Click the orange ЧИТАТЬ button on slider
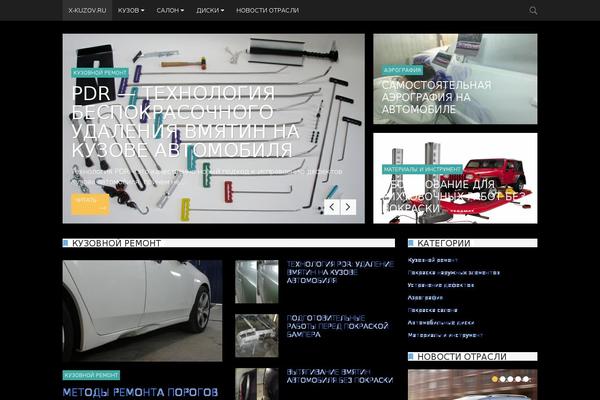 point(90,204)
